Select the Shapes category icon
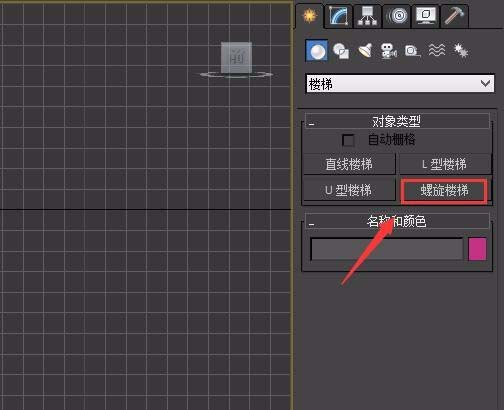This screenshot has width=504, height=410. [341, 51]
